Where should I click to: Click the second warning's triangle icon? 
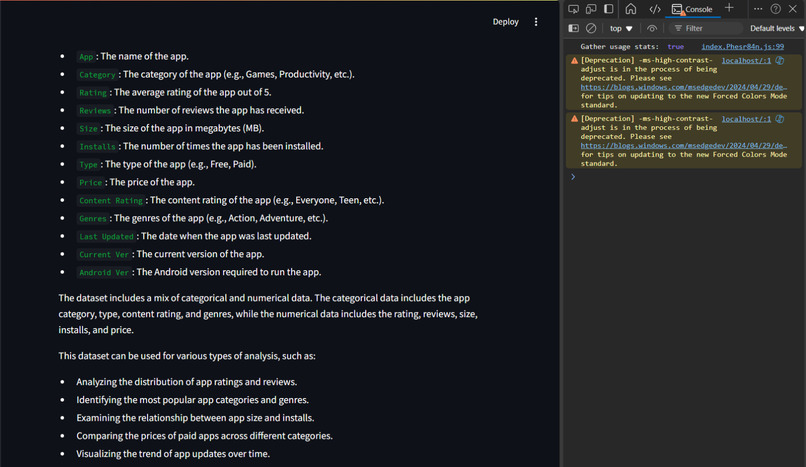click(574, 119)
